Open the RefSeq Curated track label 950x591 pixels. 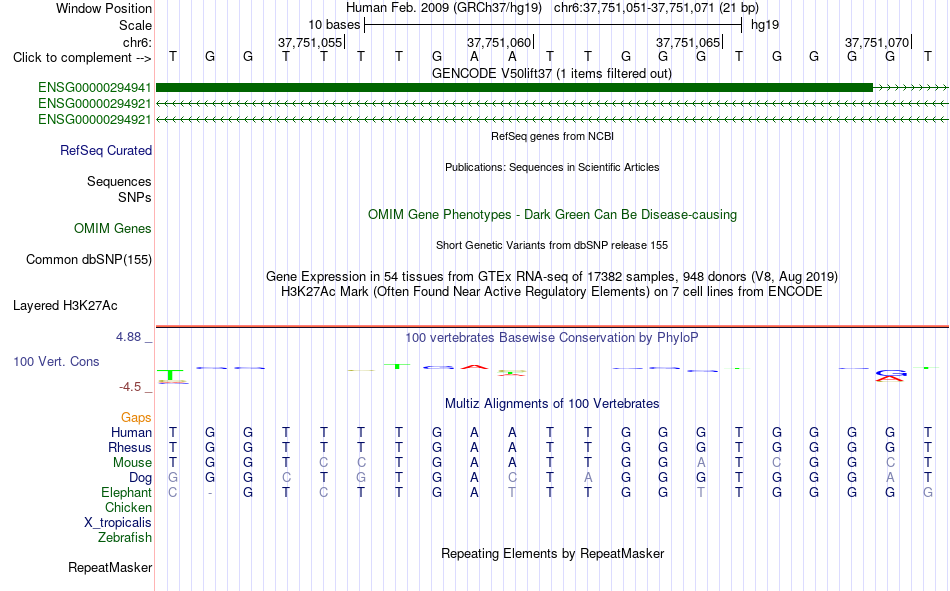point(106,150)
